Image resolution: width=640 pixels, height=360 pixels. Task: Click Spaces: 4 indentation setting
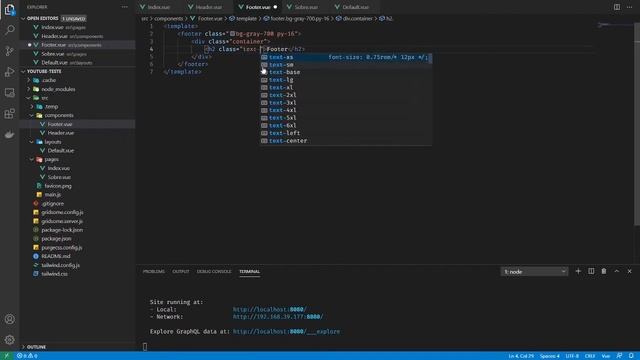(x=549, y=356)
